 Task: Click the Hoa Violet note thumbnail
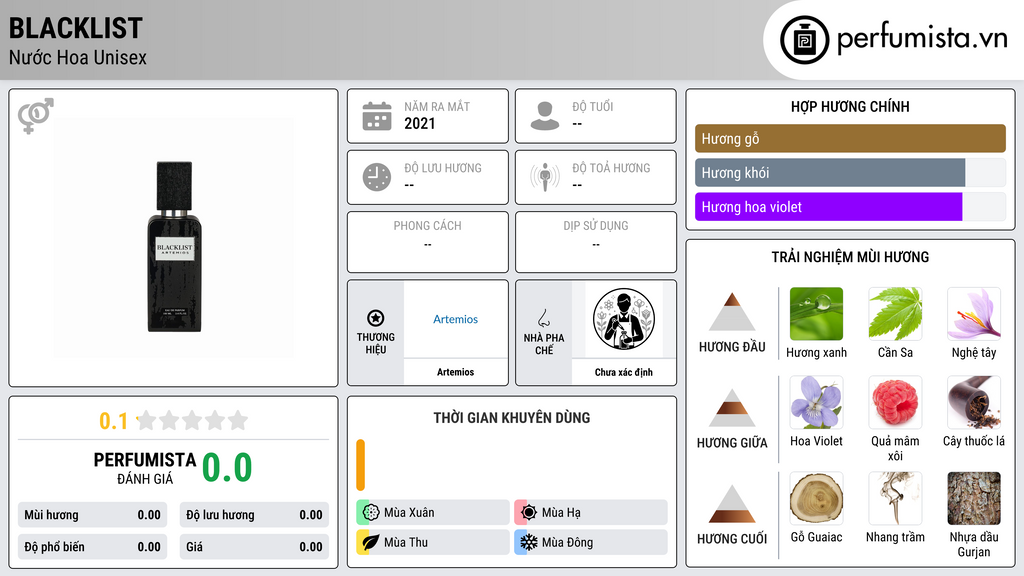[x=816, y=402]
